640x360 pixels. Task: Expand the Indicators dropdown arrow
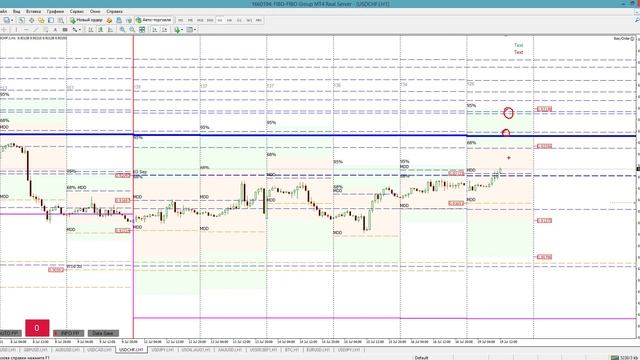point(182,29)
